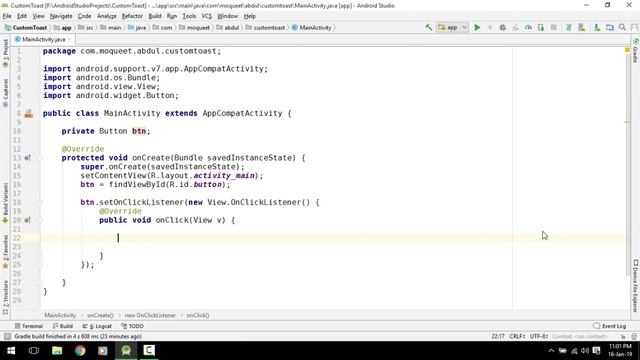This screenshot has width=640, height=360.
Task: Start debugging with the bug icon
Action: pyautogui.click(x=502, y=27)
